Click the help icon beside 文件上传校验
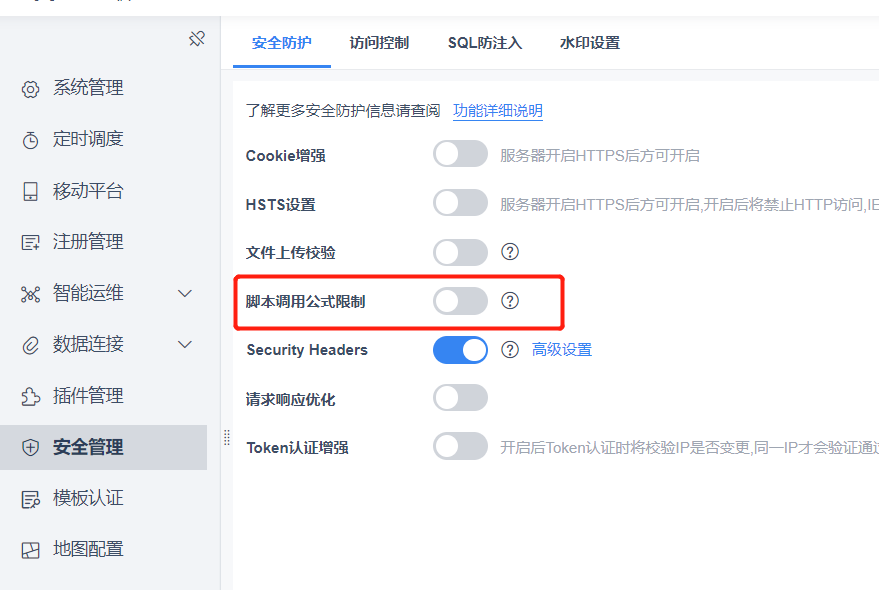 [510, 252]
